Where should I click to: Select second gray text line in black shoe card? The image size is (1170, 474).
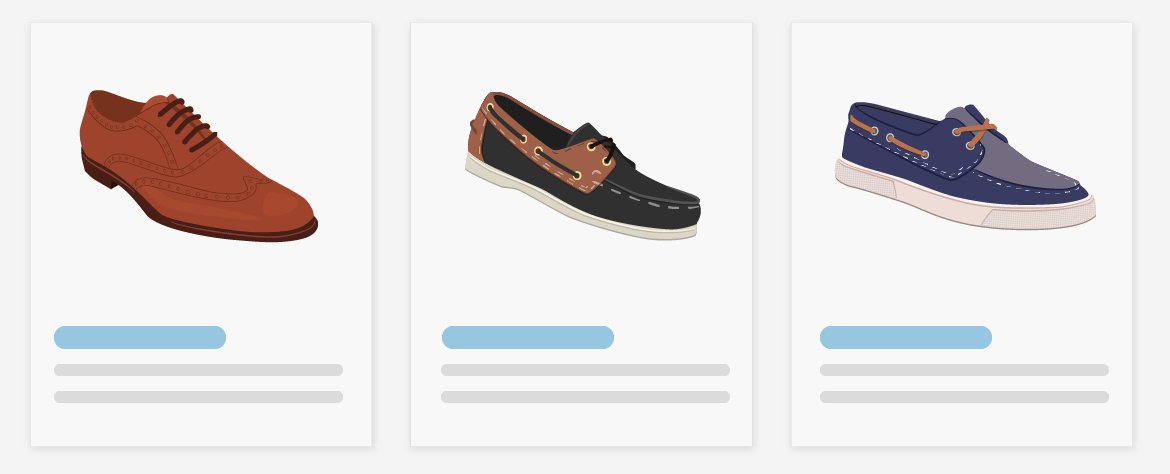pos(586,397)
